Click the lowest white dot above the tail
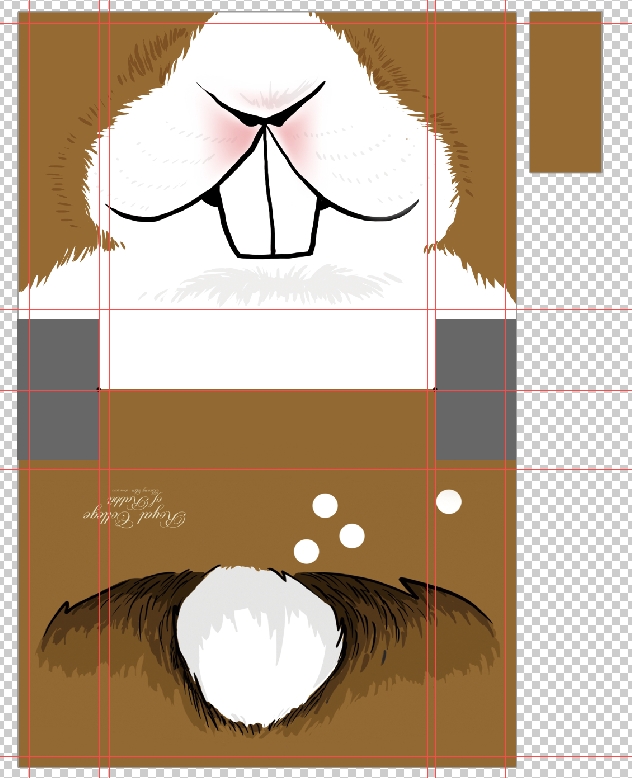The image size is (632, 778). click(306, 550)
